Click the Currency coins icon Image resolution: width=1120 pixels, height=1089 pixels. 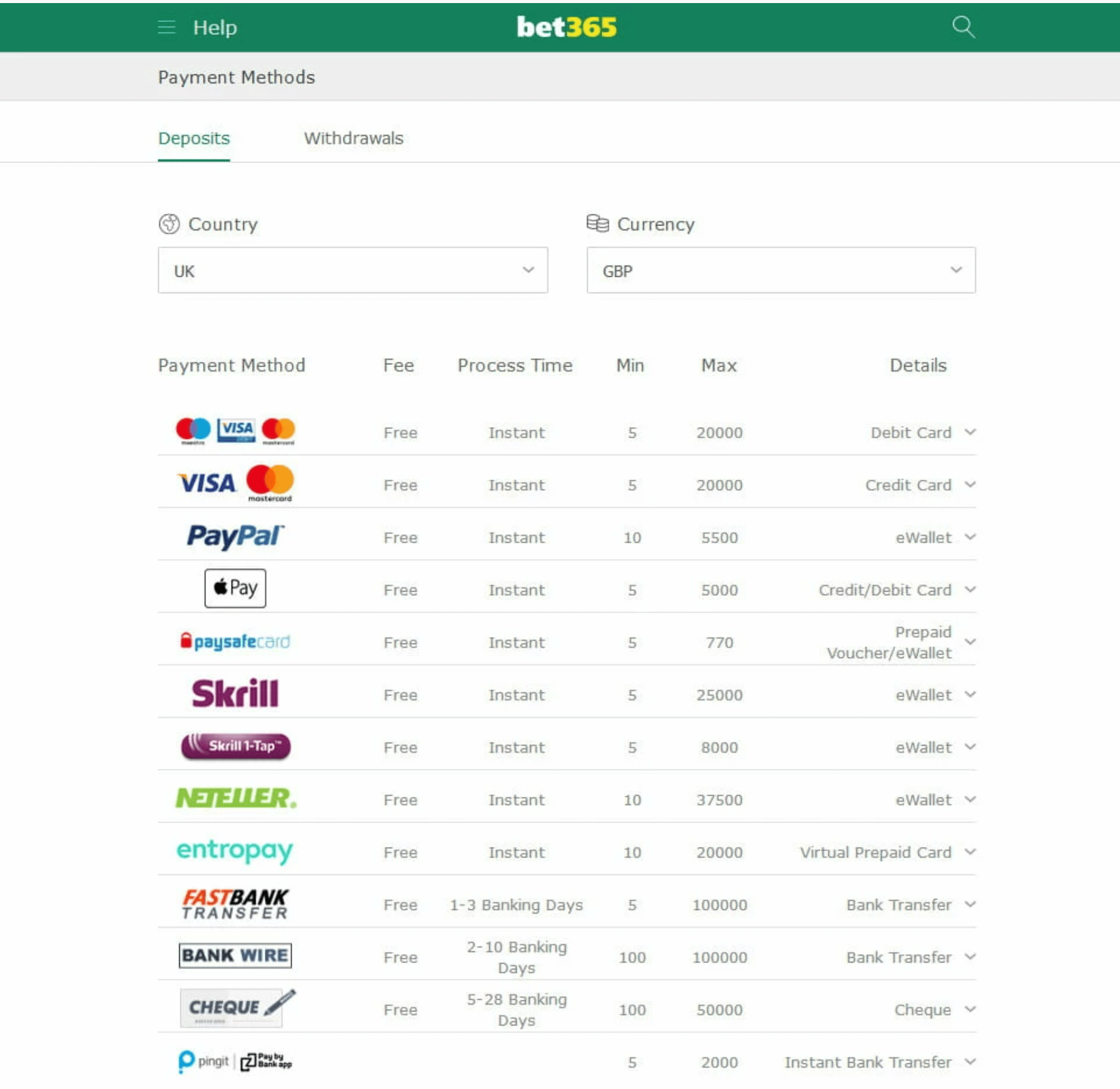pyautogui.click(x=598, y=224)
